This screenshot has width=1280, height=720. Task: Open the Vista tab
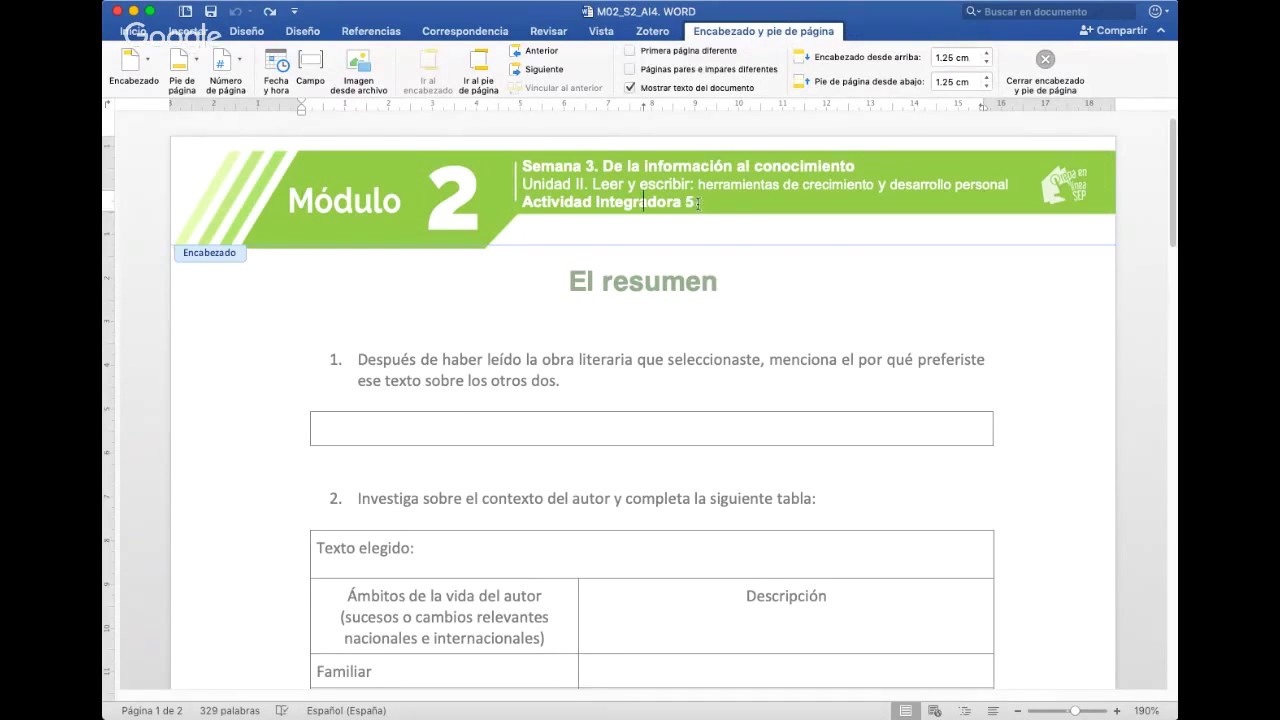[601, 31]
